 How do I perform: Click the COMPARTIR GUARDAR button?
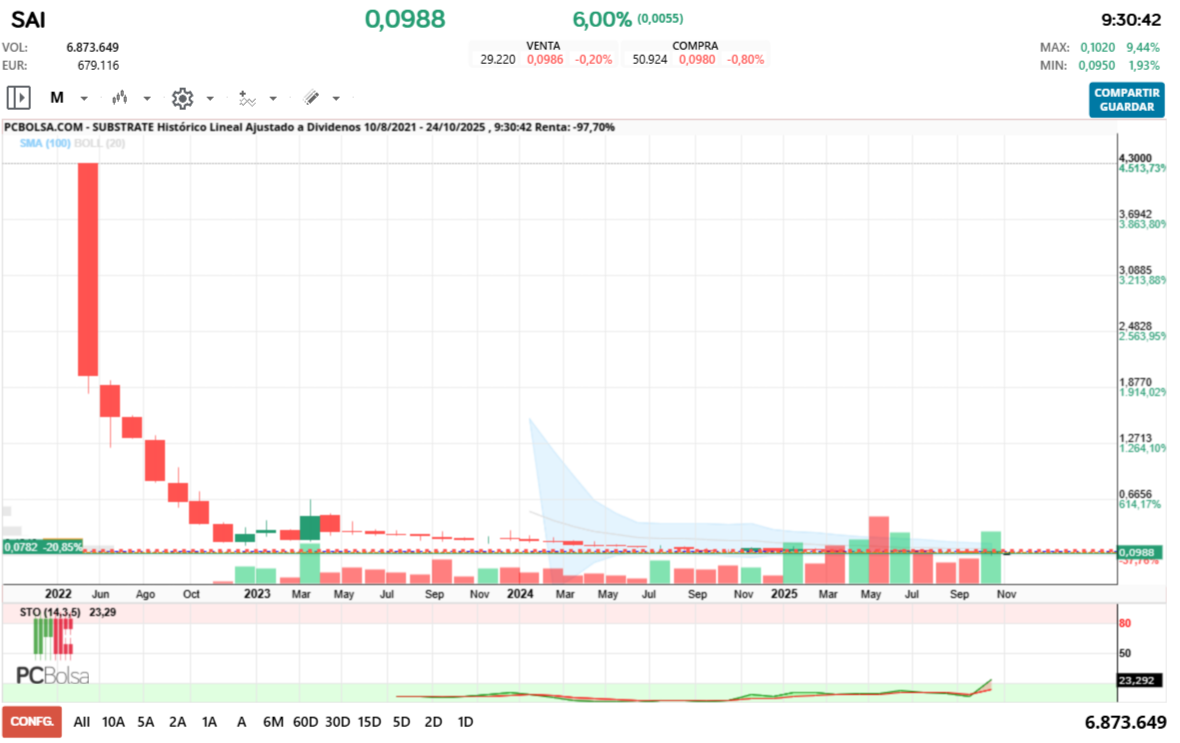click(x=1127, y=99)
